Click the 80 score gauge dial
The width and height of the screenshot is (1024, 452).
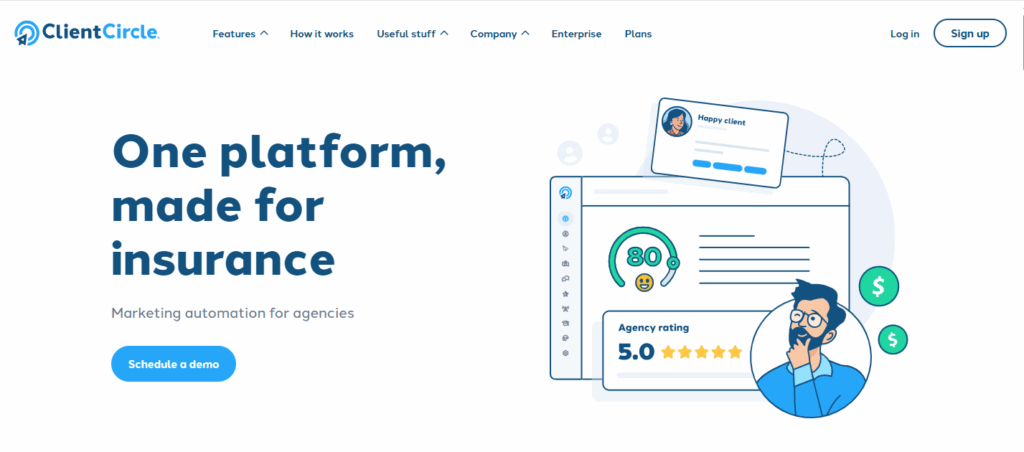click(x=643, y=256)
